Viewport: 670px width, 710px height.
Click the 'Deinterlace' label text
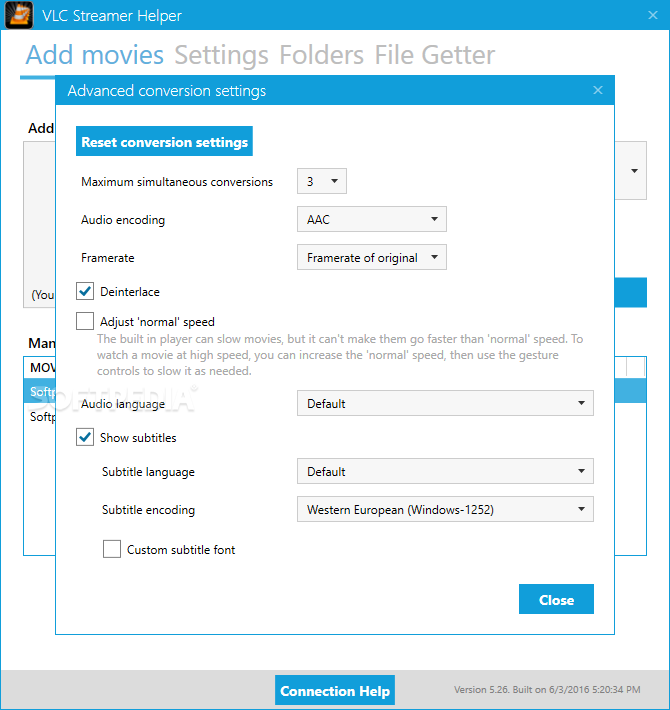pos(130,292)
